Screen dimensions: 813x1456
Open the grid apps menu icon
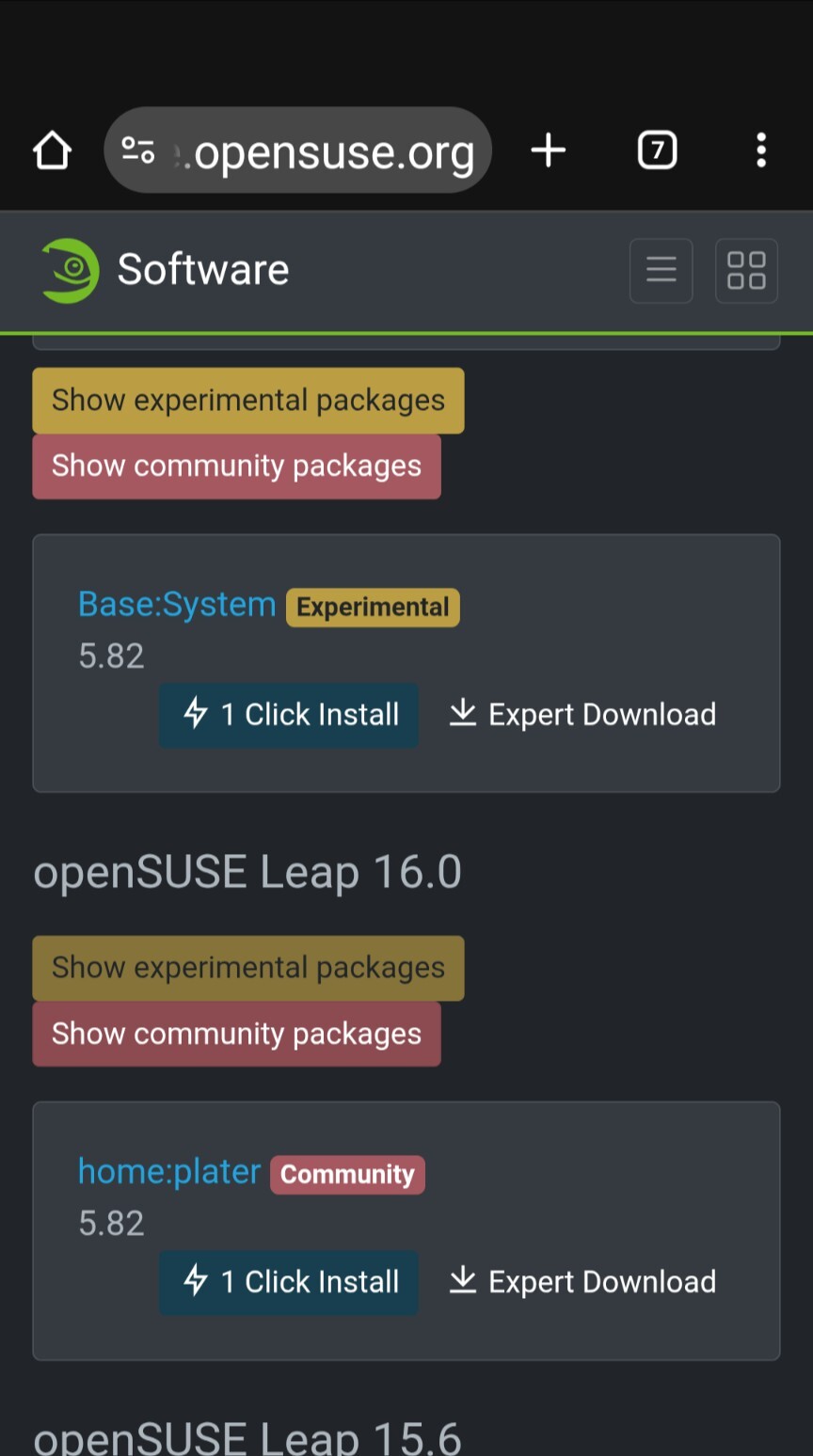[746, 271]
